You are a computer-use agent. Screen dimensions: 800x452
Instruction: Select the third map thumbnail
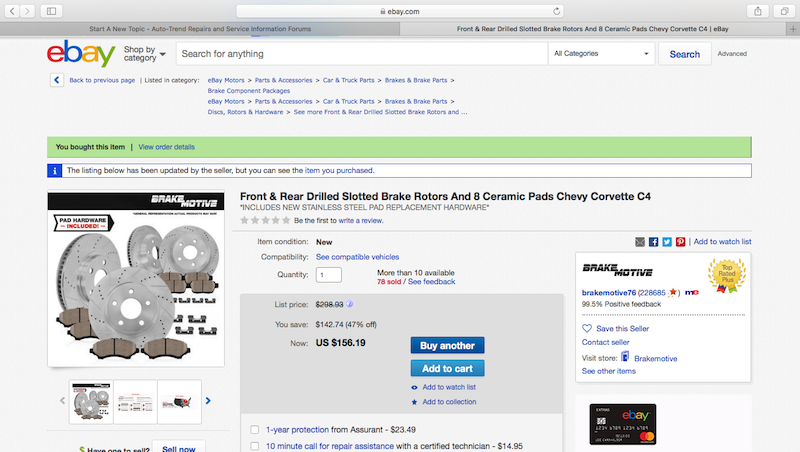179,401
